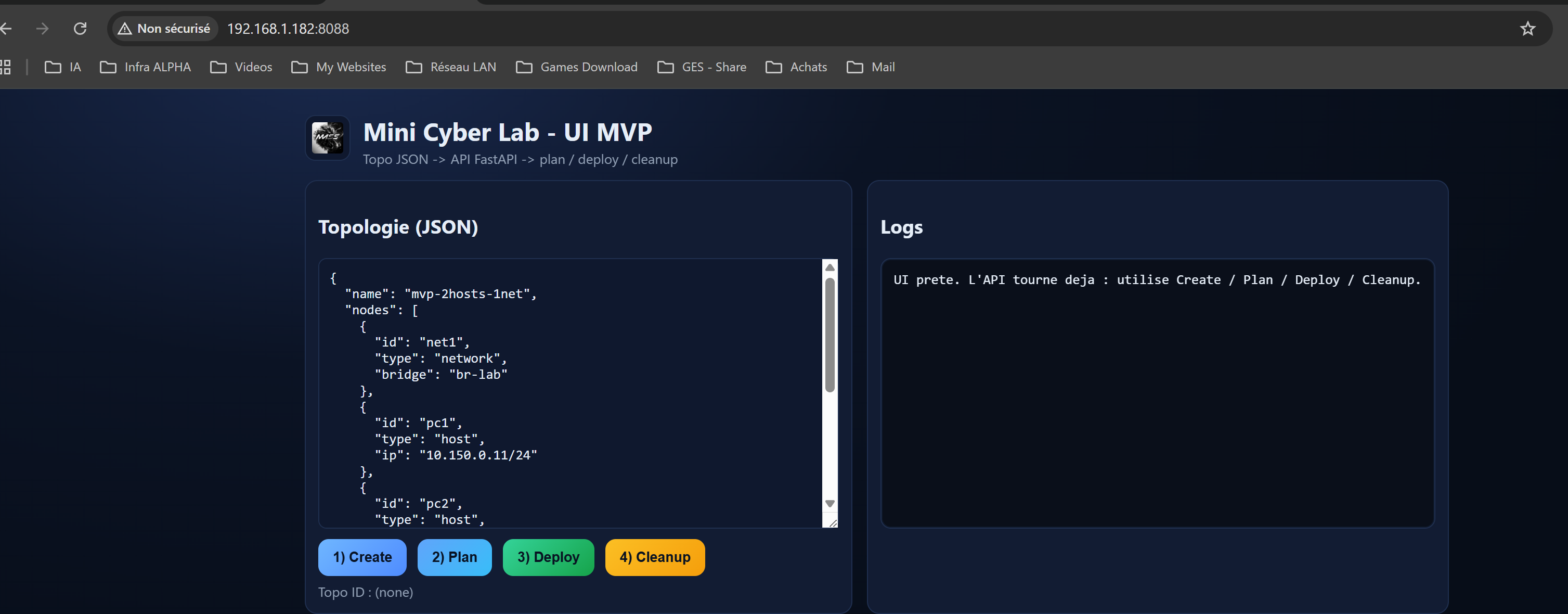
Task: Click the subtitle "Topo JSON -> API FastAPI" text
Action: coord(440,160)
